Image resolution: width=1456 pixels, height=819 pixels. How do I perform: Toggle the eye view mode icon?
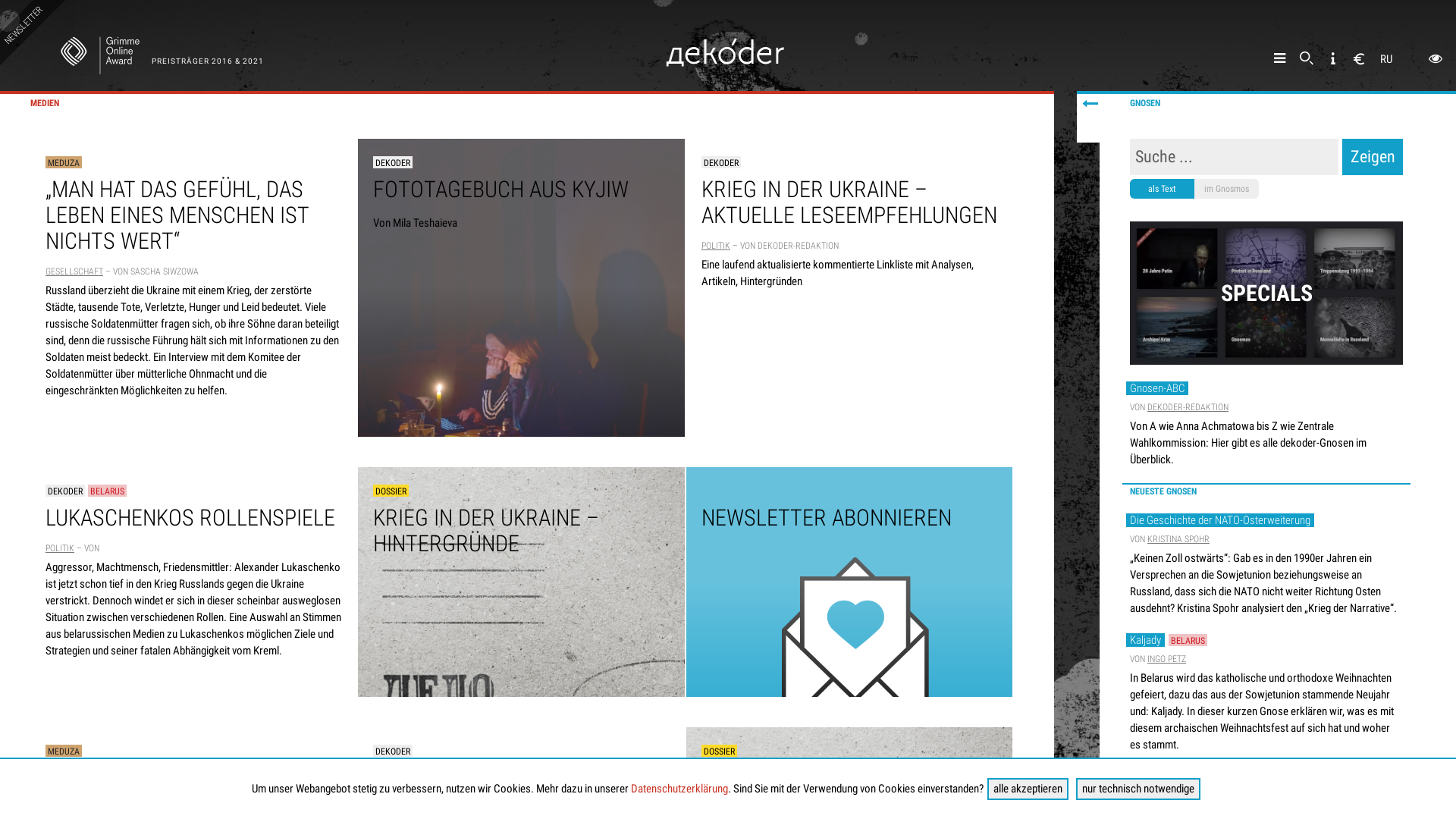point(1436,58)
